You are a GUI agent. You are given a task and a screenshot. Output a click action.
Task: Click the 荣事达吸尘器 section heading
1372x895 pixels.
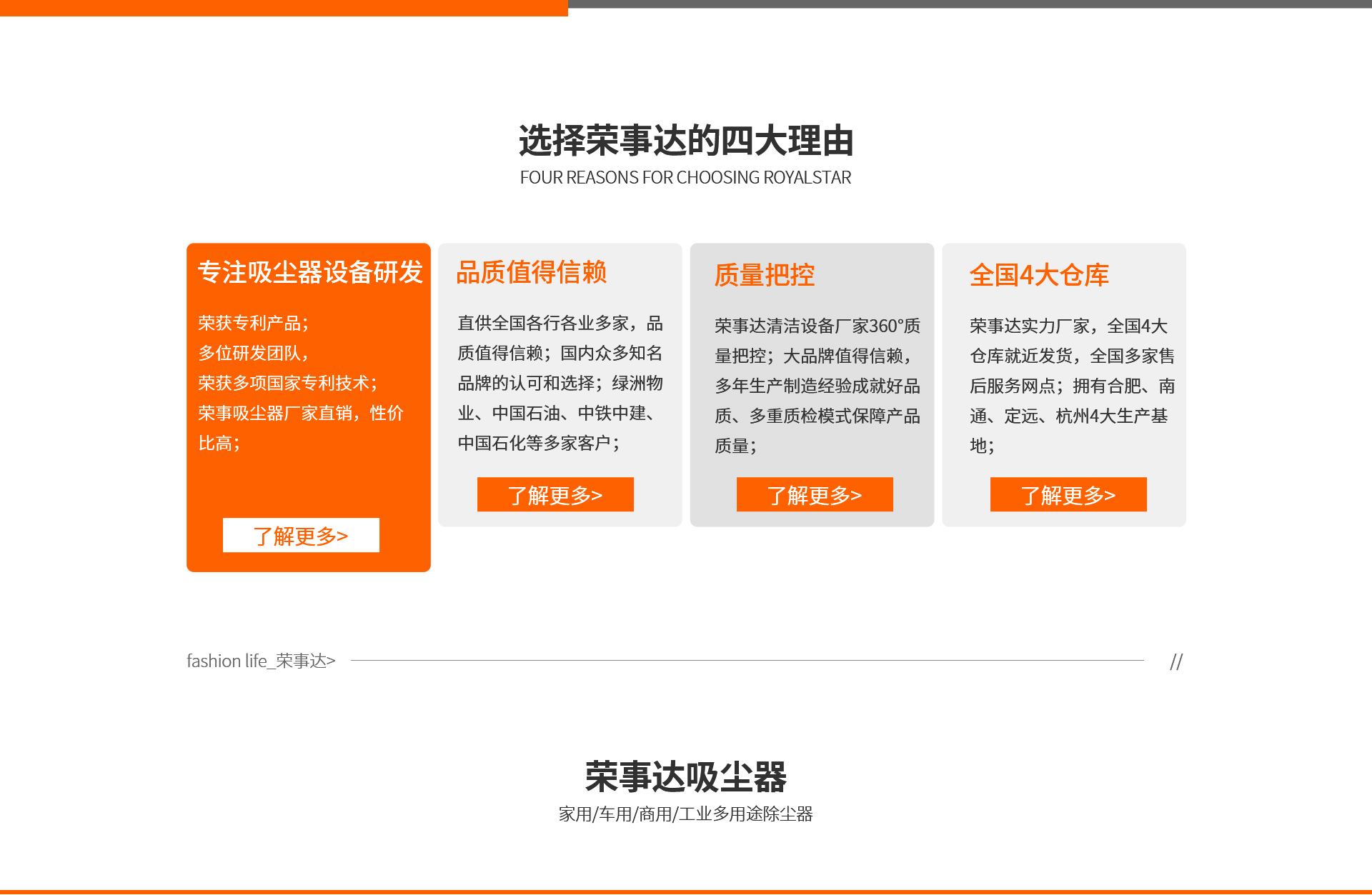click(x=686, y=776)
